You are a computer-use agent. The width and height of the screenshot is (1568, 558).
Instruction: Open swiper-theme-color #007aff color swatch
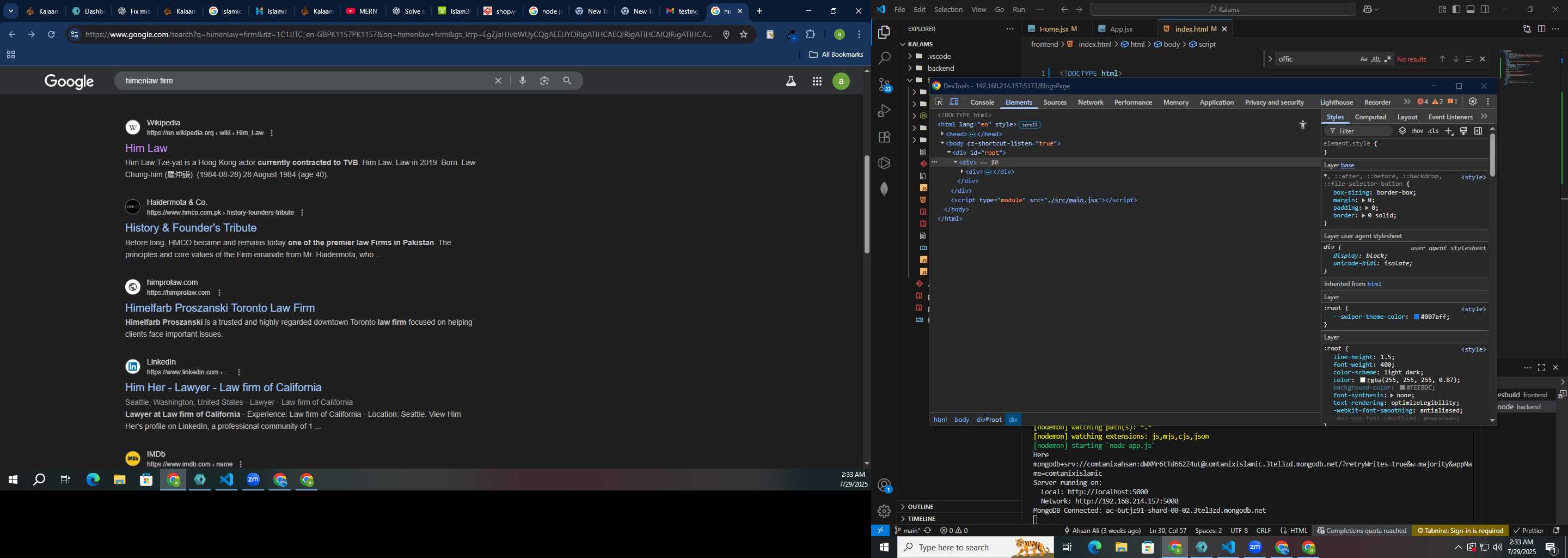coord(1417,317)
